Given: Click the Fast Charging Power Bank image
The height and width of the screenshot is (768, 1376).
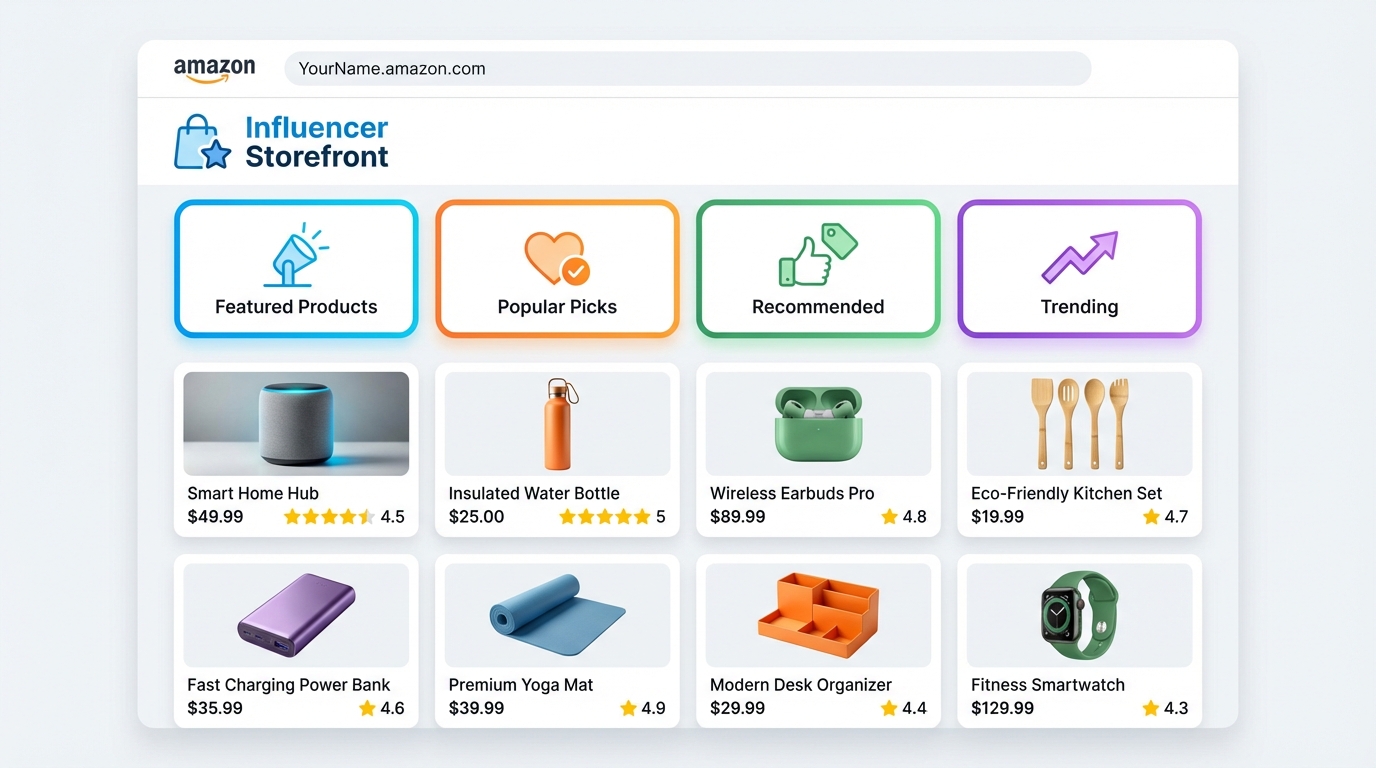Looking at the screenshot, I should [x=295, y=615].
